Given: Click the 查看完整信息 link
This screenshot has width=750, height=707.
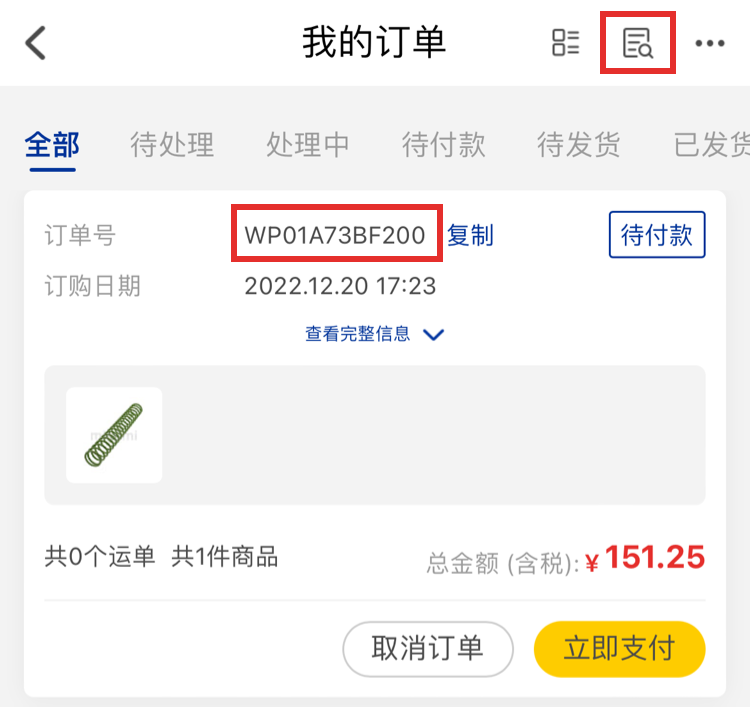Looking at the screenshot, I should [358, 333].
